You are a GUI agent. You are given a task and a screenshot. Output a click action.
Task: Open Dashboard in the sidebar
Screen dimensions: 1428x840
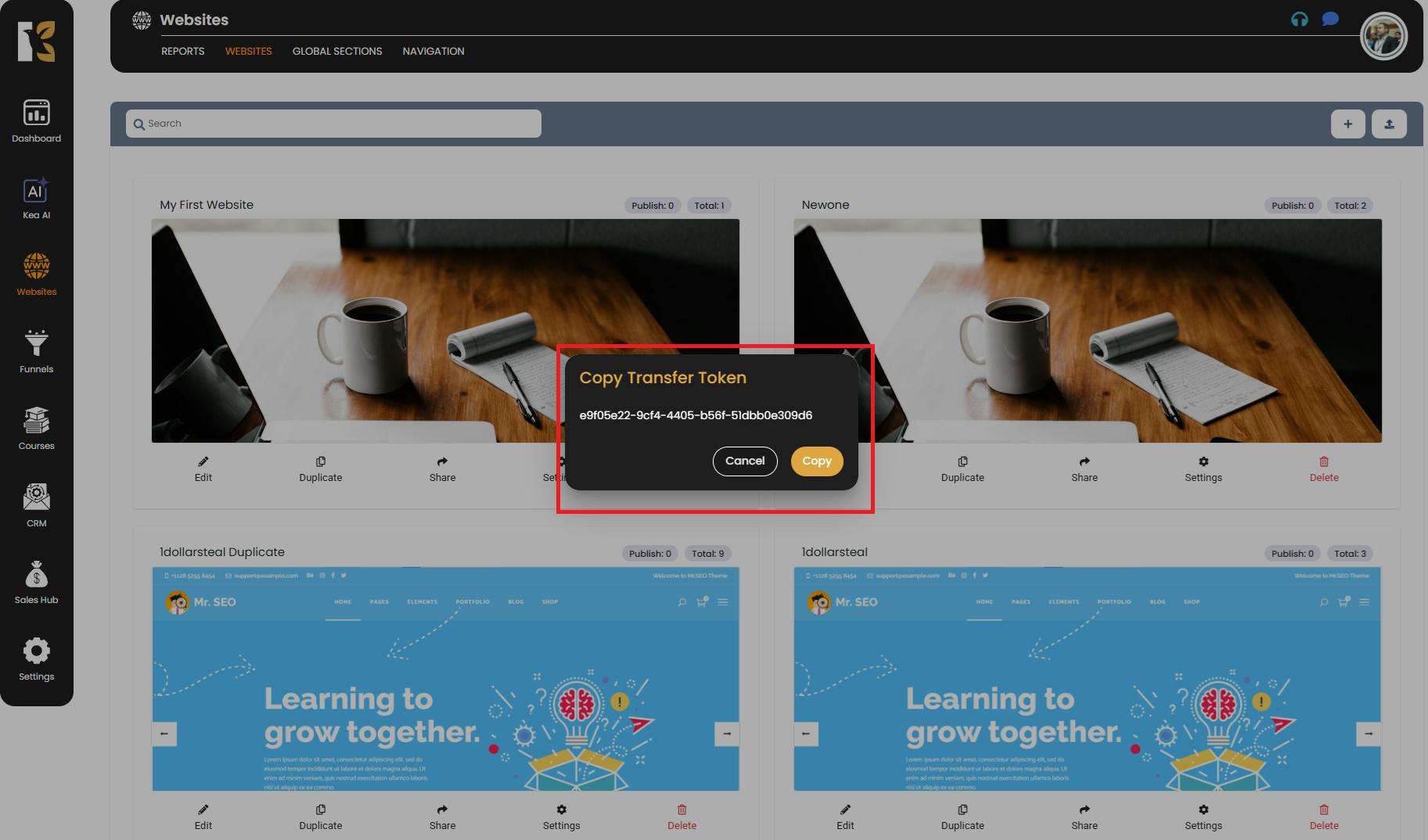coord(36,121)
